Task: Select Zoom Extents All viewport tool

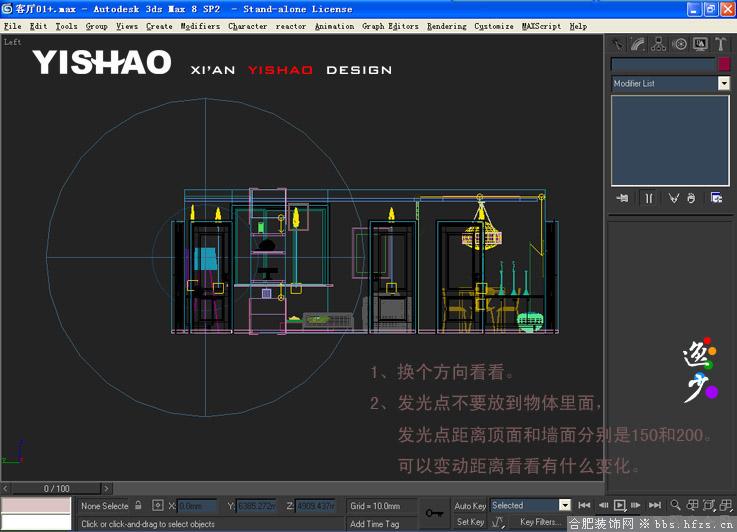Action: pyautogui.click(x=726, y=505)
